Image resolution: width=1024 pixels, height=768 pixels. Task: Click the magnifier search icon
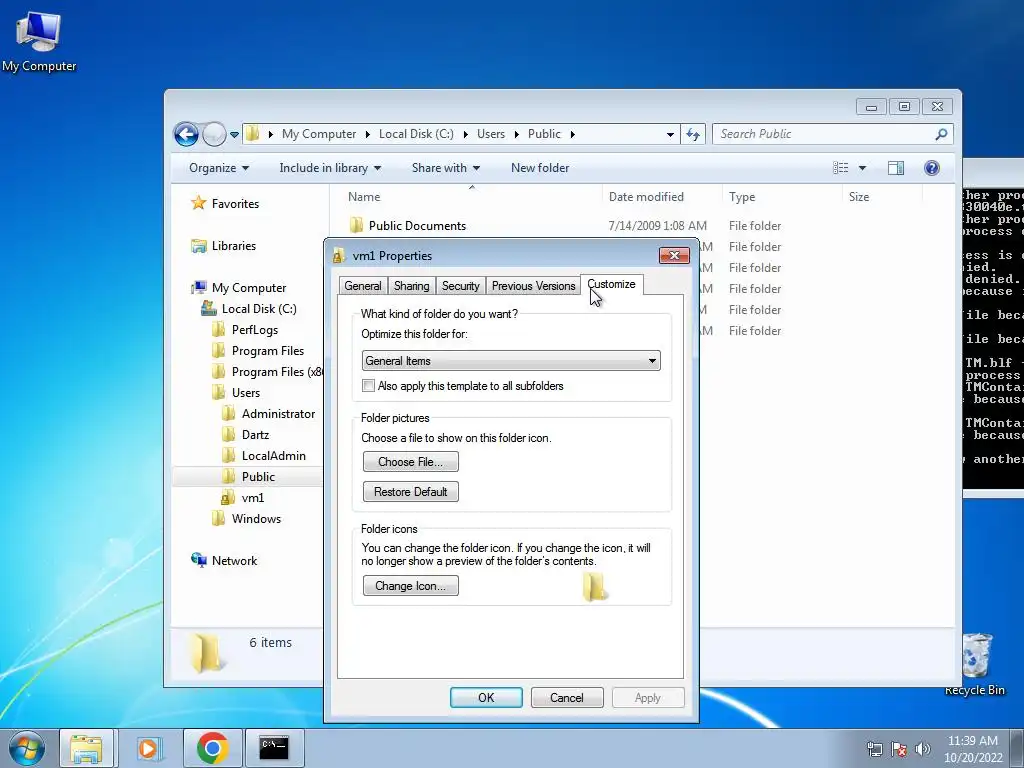[941, 134]
